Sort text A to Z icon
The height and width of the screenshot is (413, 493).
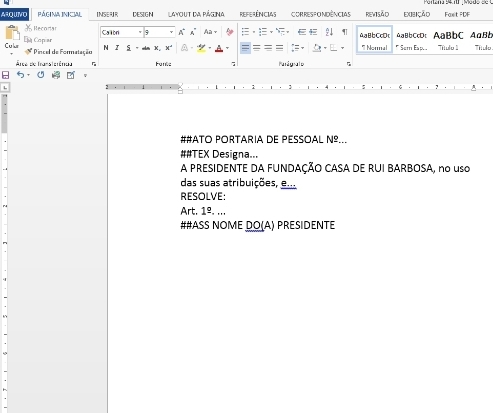pos(329,32)
